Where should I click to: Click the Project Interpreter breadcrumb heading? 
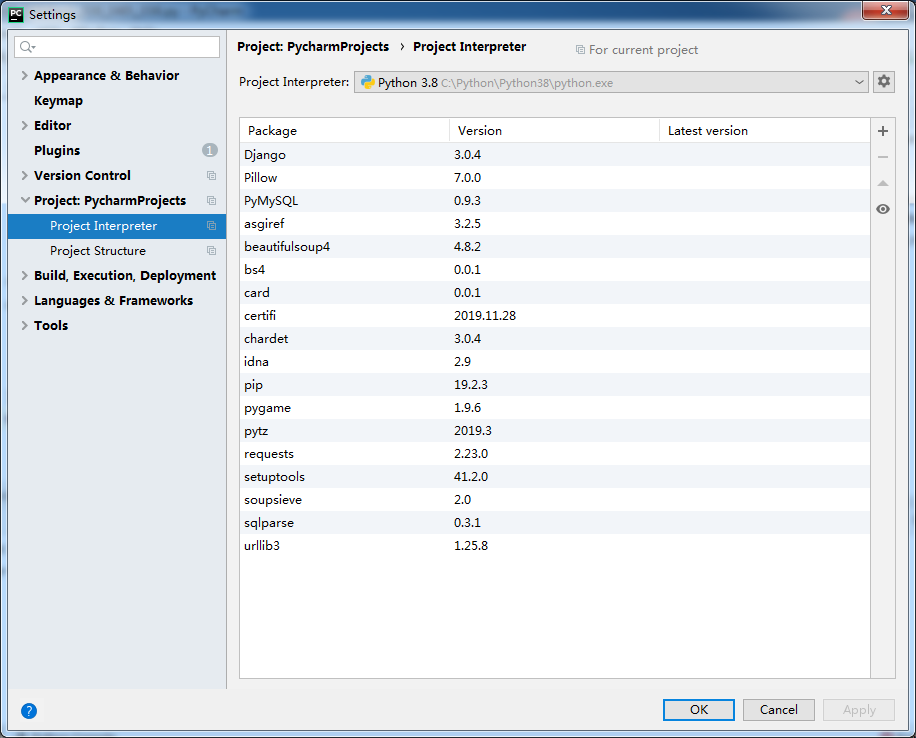(470, 47)
